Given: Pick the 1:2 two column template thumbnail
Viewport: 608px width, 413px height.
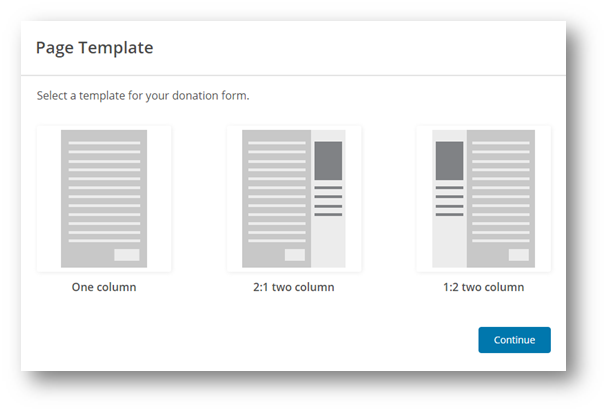Looking at the screenshot, I should pos(483,199).
